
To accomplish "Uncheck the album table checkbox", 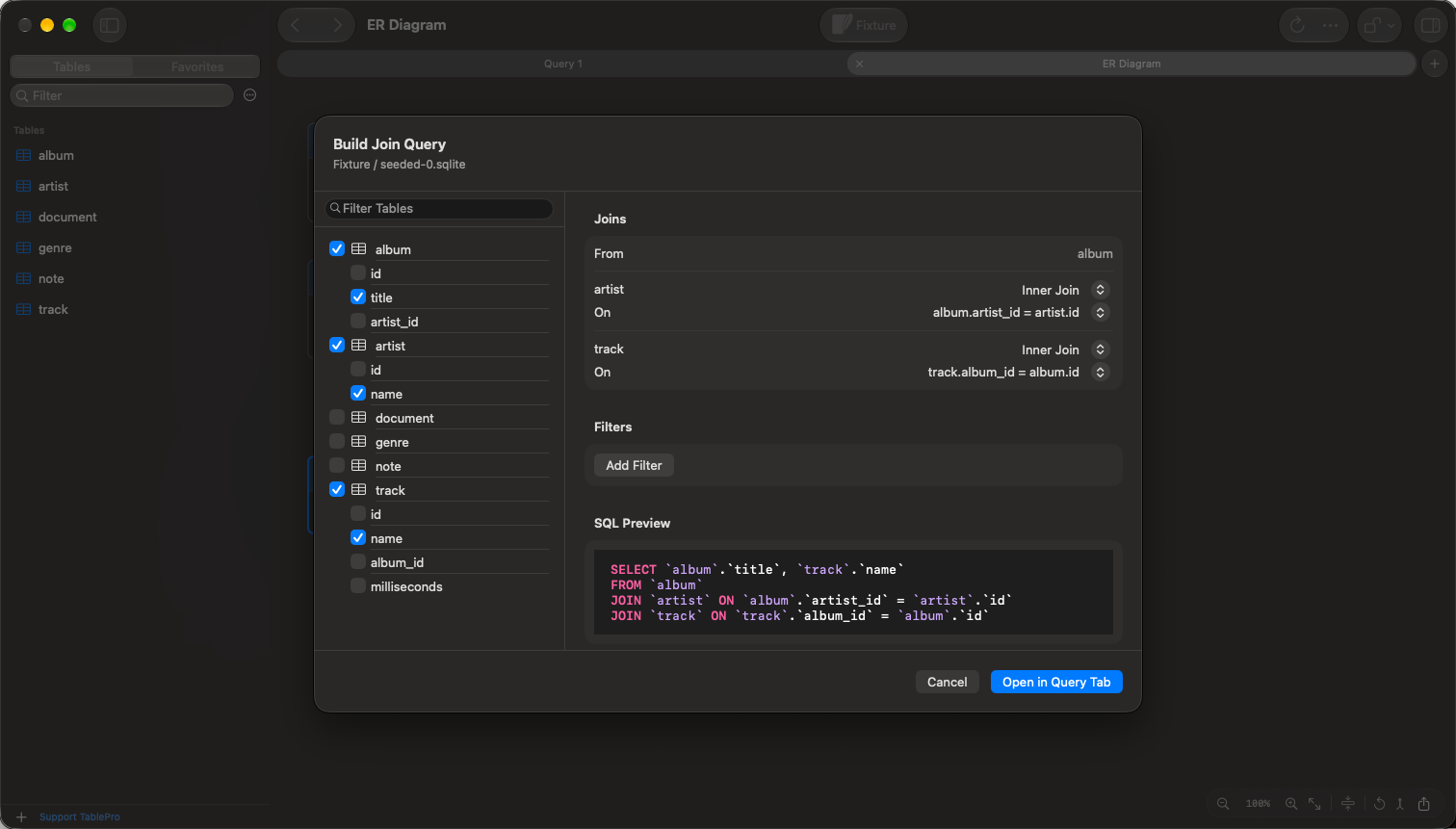I will pos(337,248).
